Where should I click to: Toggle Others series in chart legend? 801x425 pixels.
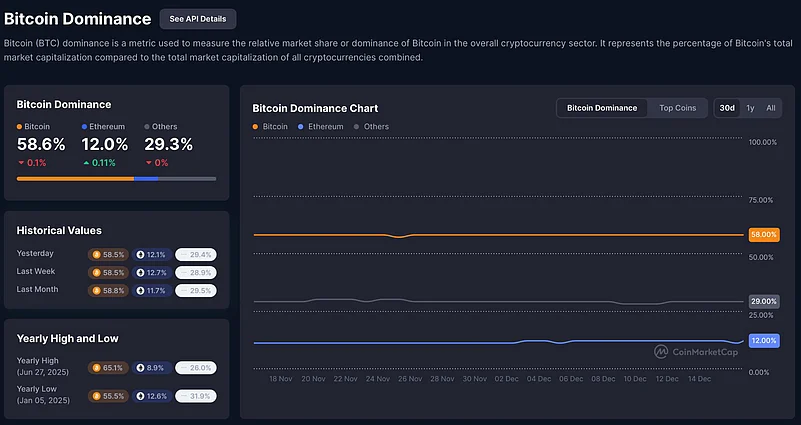(371, 127)
